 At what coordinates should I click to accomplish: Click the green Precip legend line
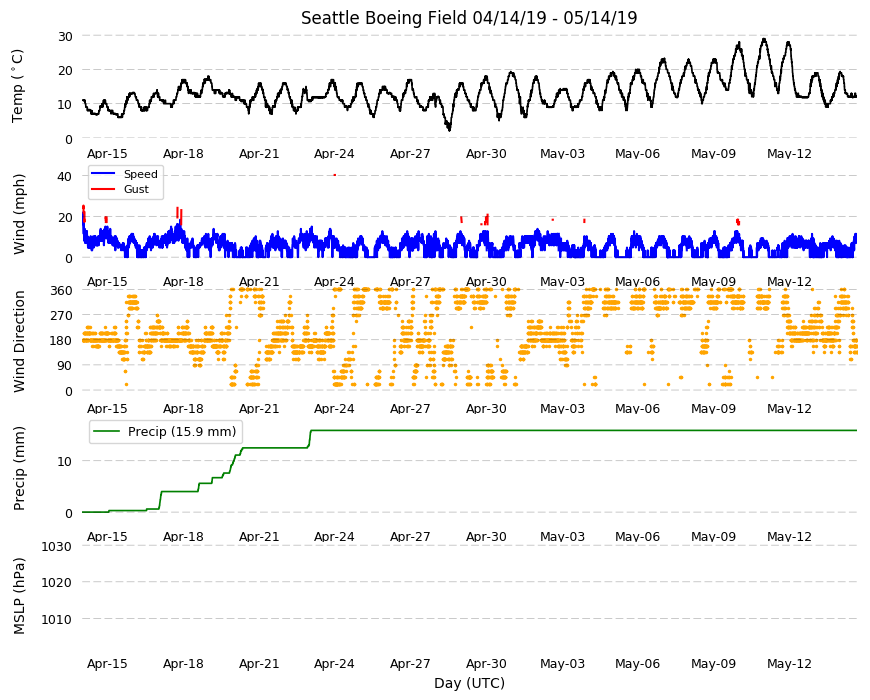[x=107, y=432]
